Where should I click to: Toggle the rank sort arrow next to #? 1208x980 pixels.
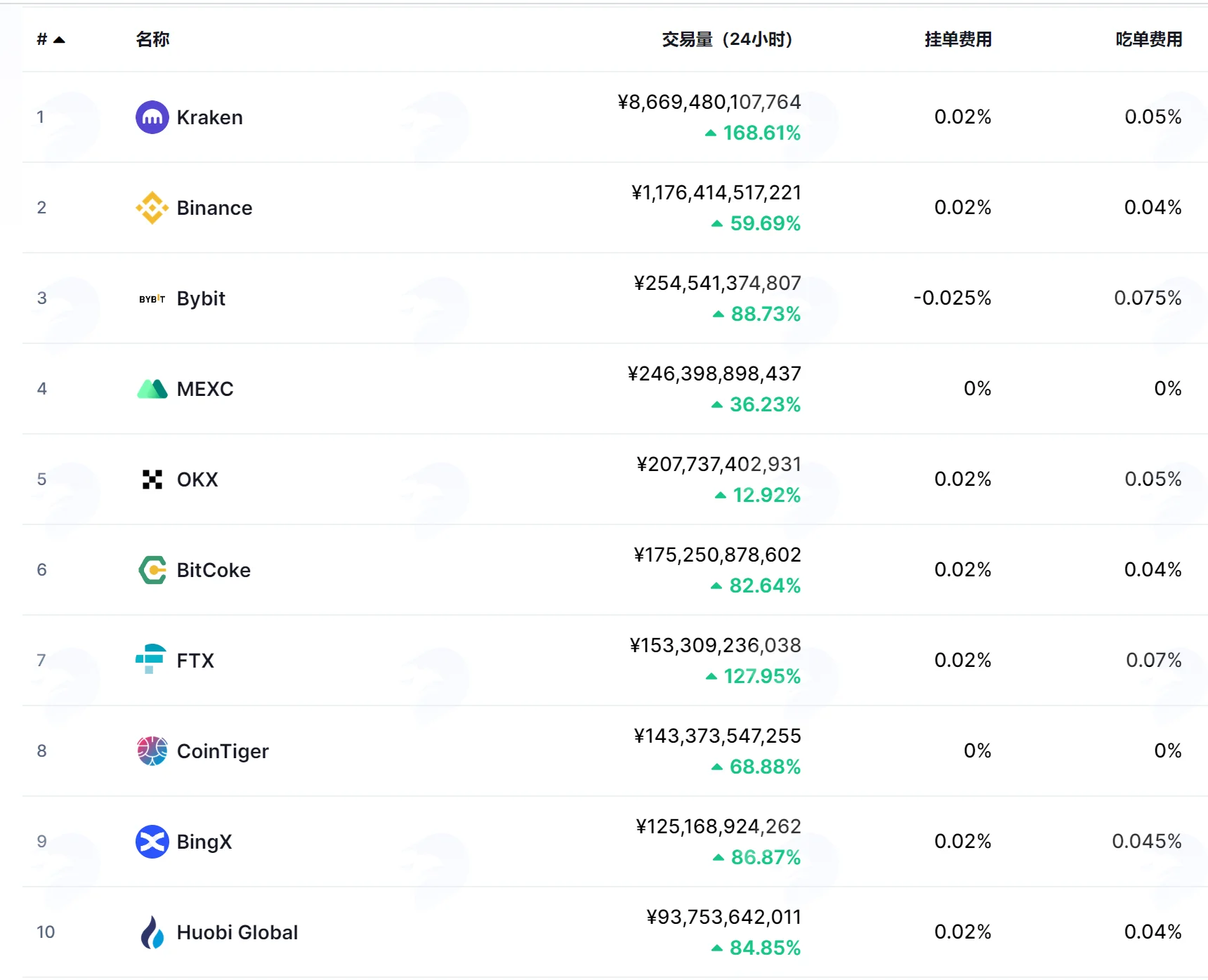pyautogui.click(x=59, y=40)
